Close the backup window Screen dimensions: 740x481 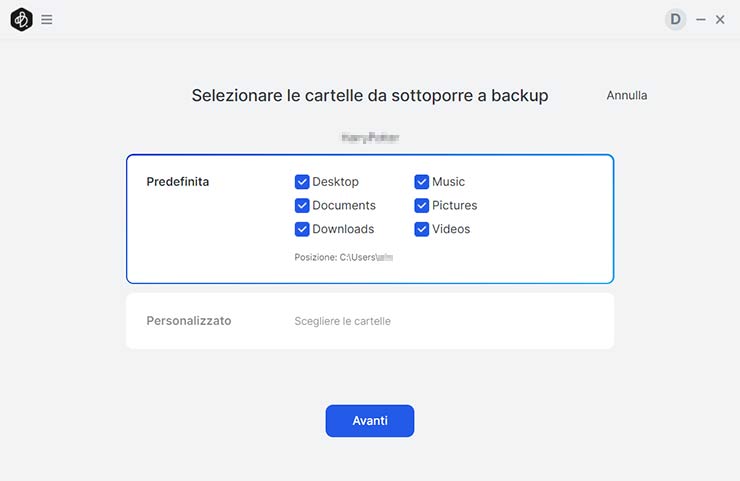pos(720,19)
